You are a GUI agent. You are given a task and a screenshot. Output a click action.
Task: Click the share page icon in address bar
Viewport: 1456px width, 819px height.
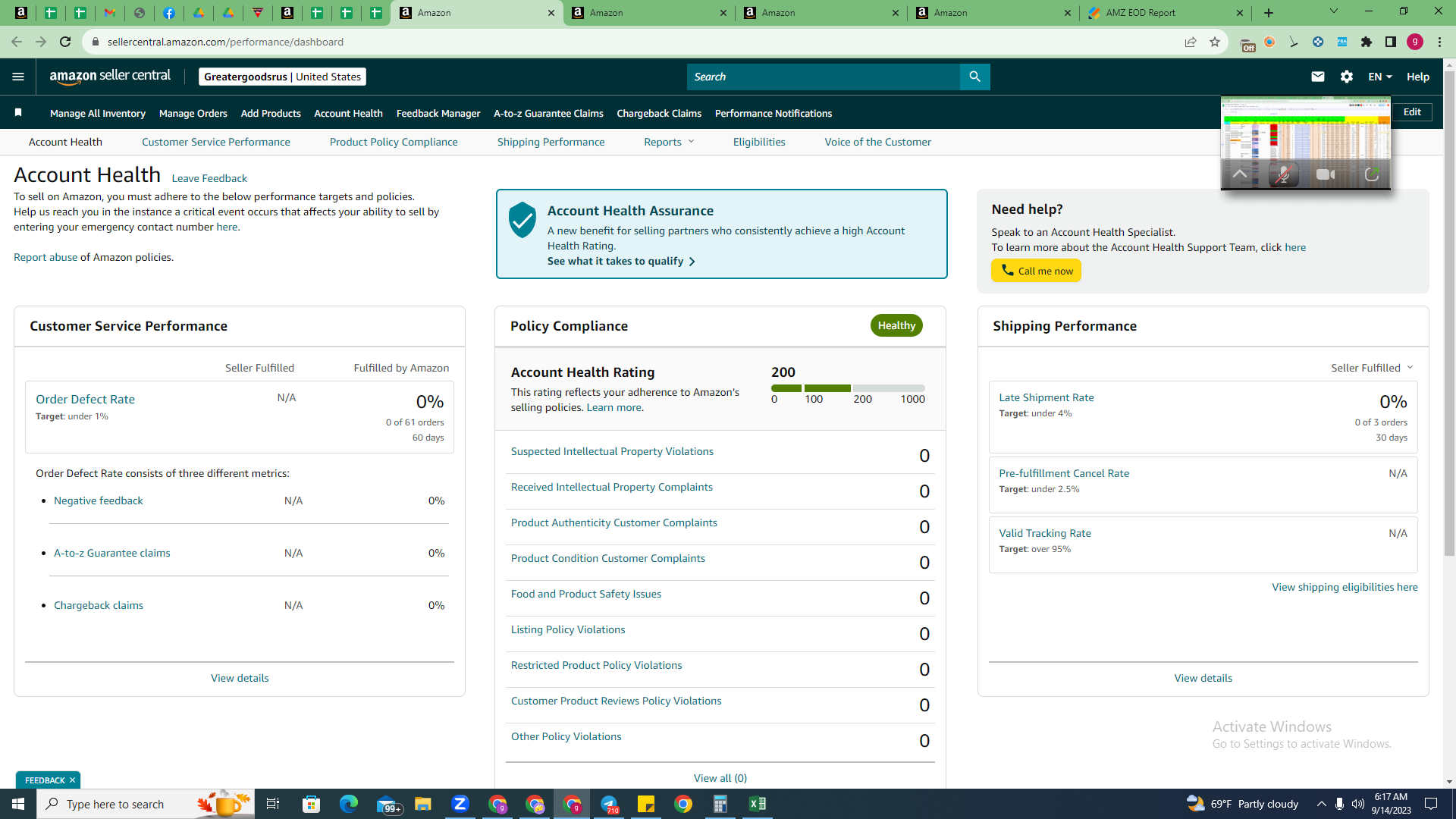(x=1191, y=42)
